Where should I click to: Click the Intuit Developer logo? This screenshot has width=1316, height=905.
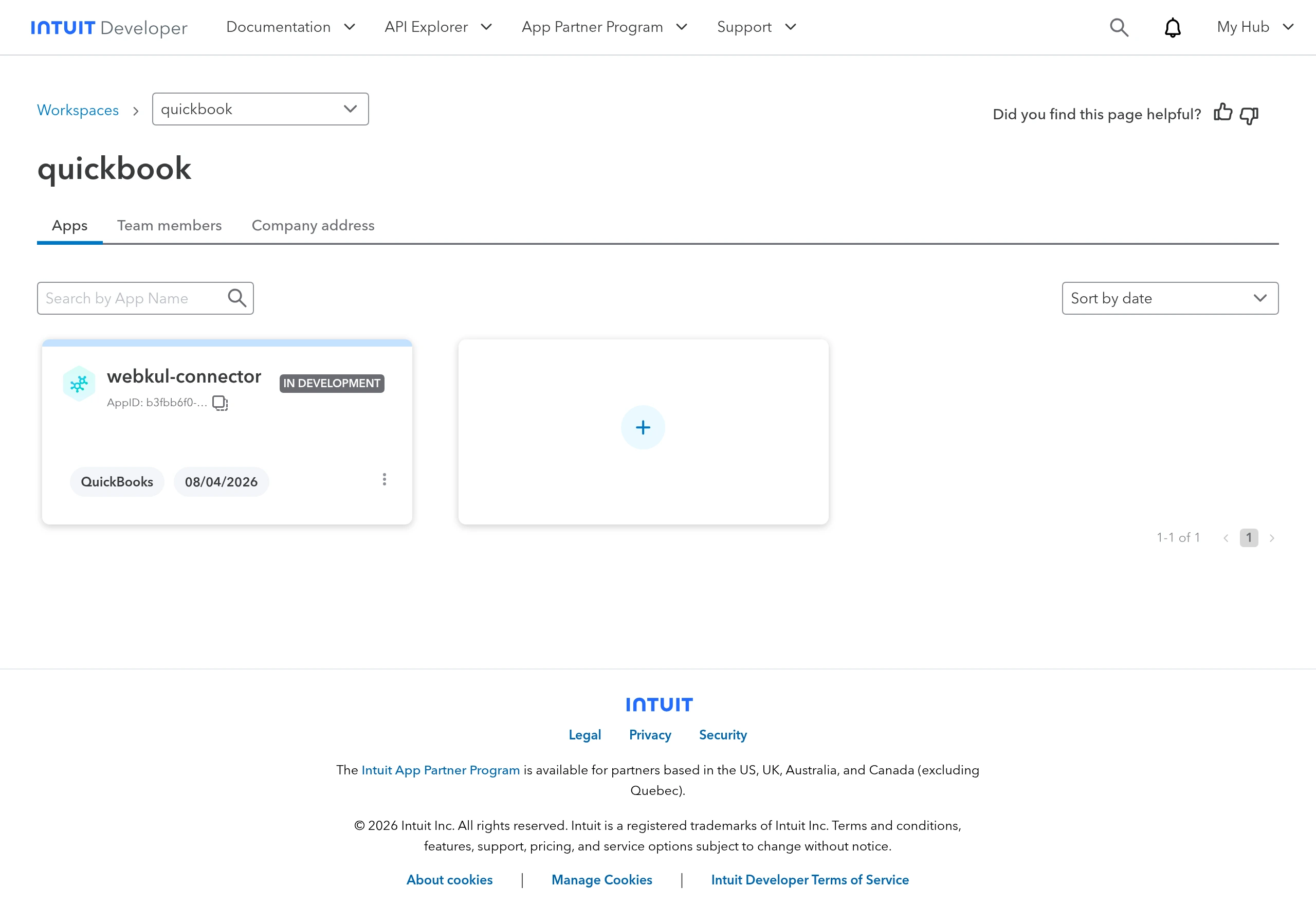[109, 27]
